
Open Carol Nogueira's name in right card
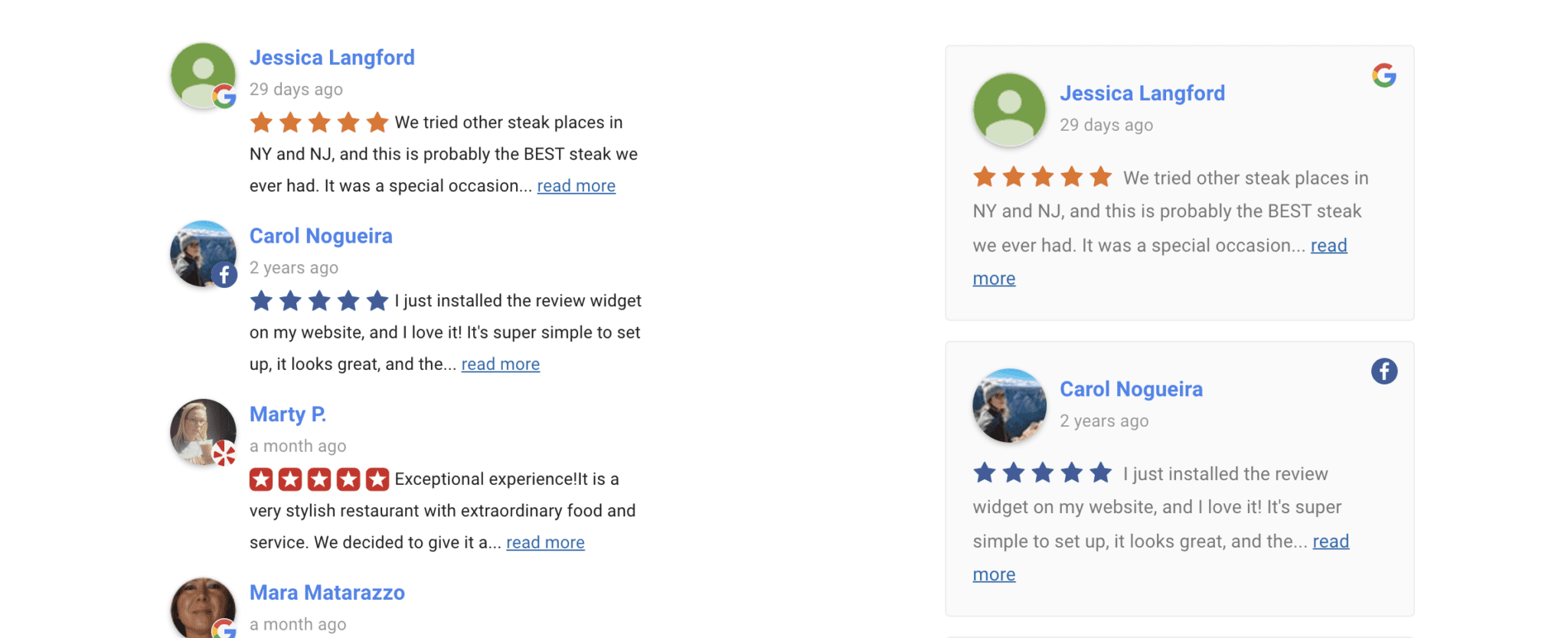coord(1131,389)
